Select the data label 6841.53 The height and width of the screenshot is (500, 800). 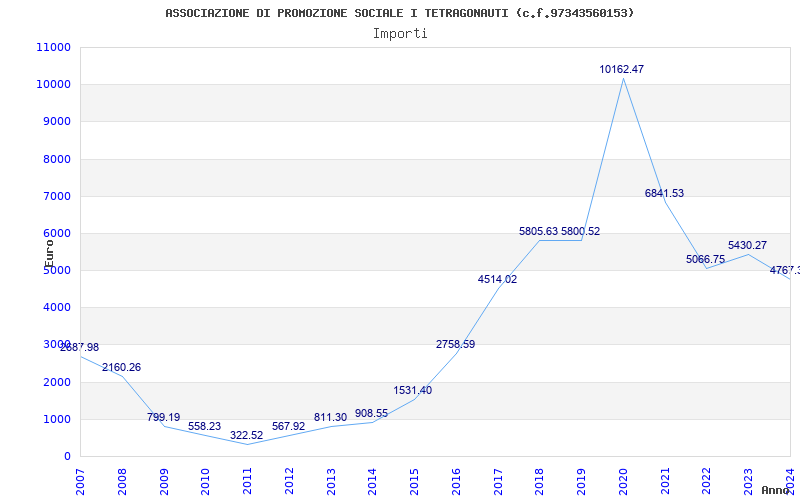click(x=664, y=193)
